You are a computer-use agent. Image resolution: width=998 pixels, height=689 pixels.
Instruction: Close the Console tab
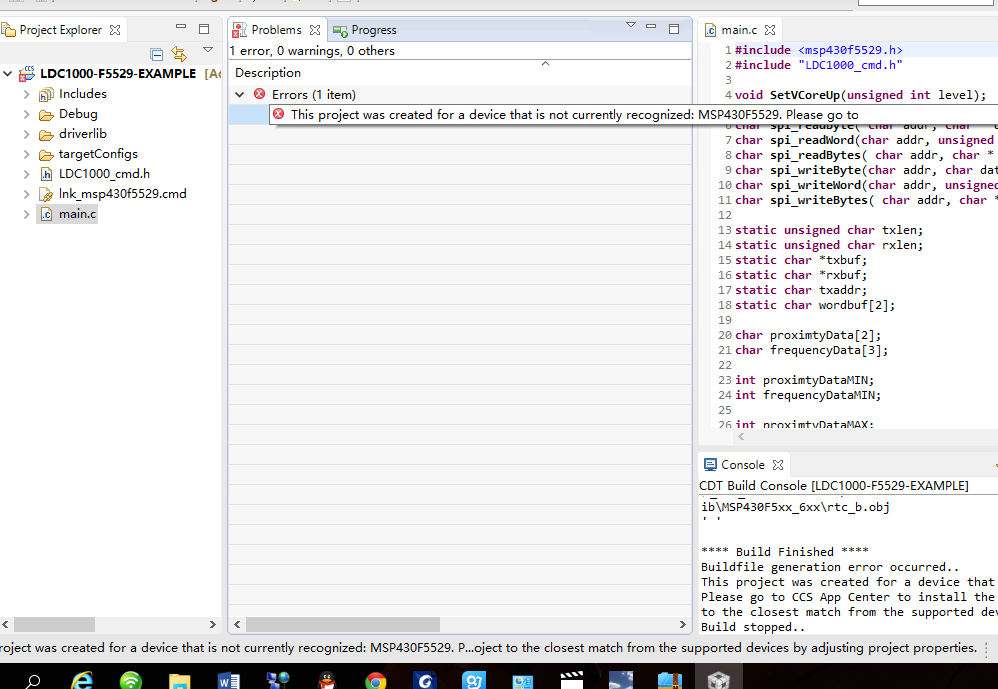tap(778, 465)
